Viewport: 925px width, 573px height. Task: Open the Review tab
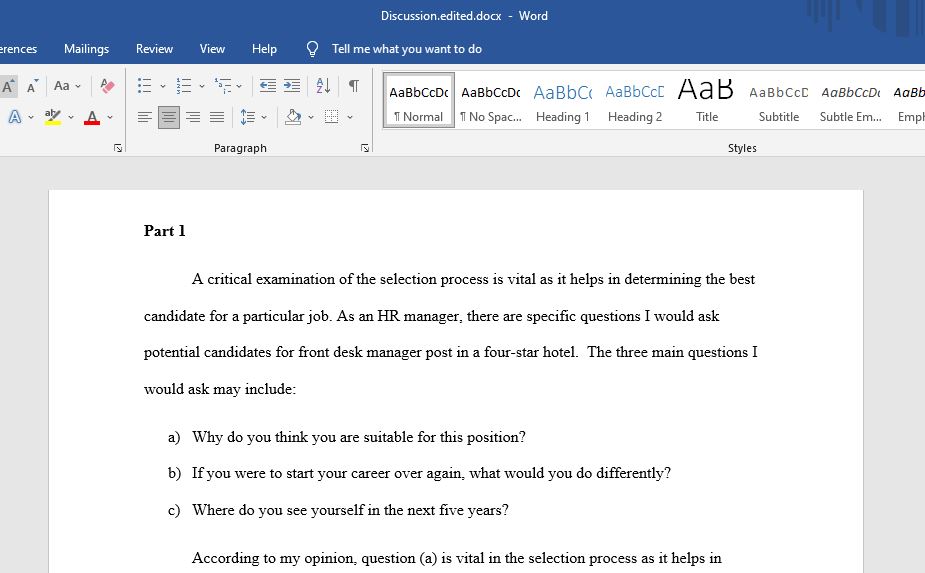154,49
